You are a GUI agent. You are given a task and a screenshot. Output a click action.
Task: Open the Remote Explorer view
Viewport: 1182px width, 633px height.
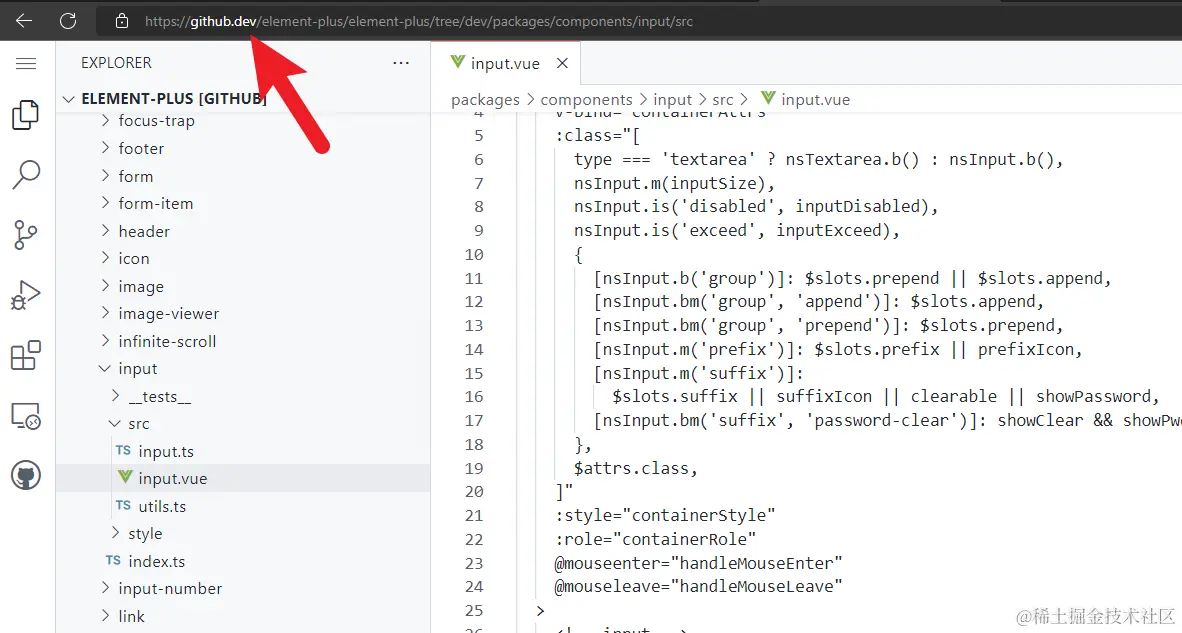point(26,415)
